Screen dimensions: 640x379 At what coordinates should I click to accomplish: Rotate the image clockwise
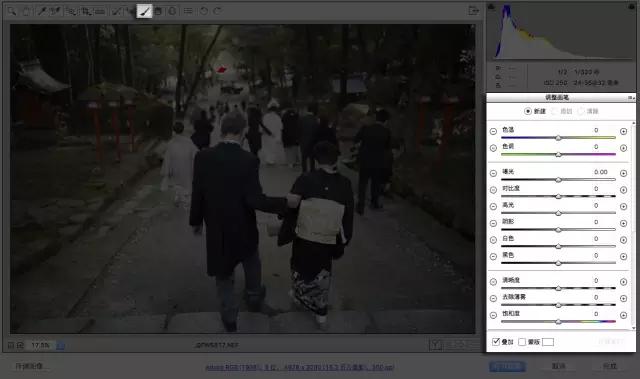218,11
